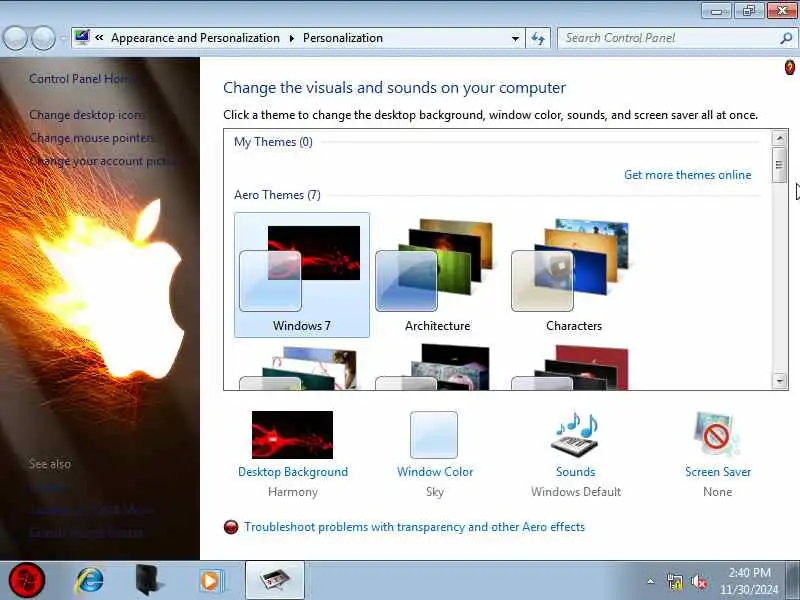Image resolution: width=800 pixels, height=600 pixels.
Task: Click the Desktop Background link
Action: click(293, 472)
